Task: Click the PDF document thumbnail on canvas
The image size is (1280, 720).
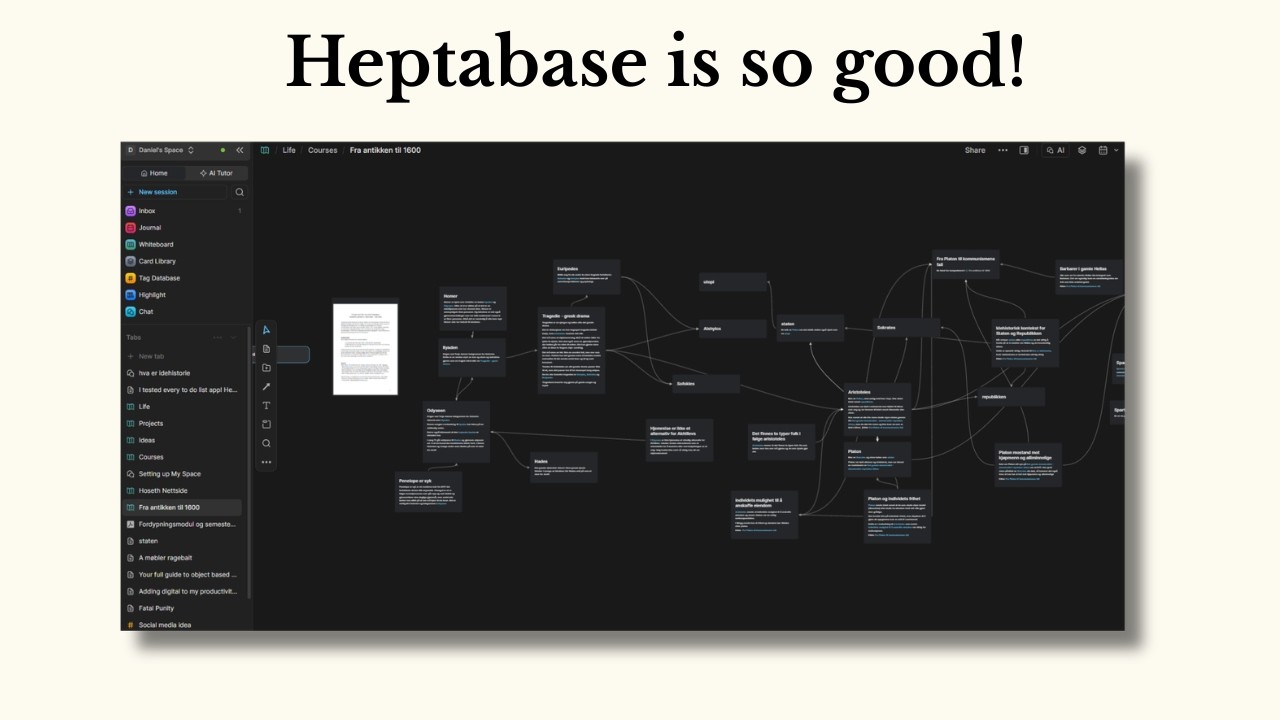Action: point(365,349)
